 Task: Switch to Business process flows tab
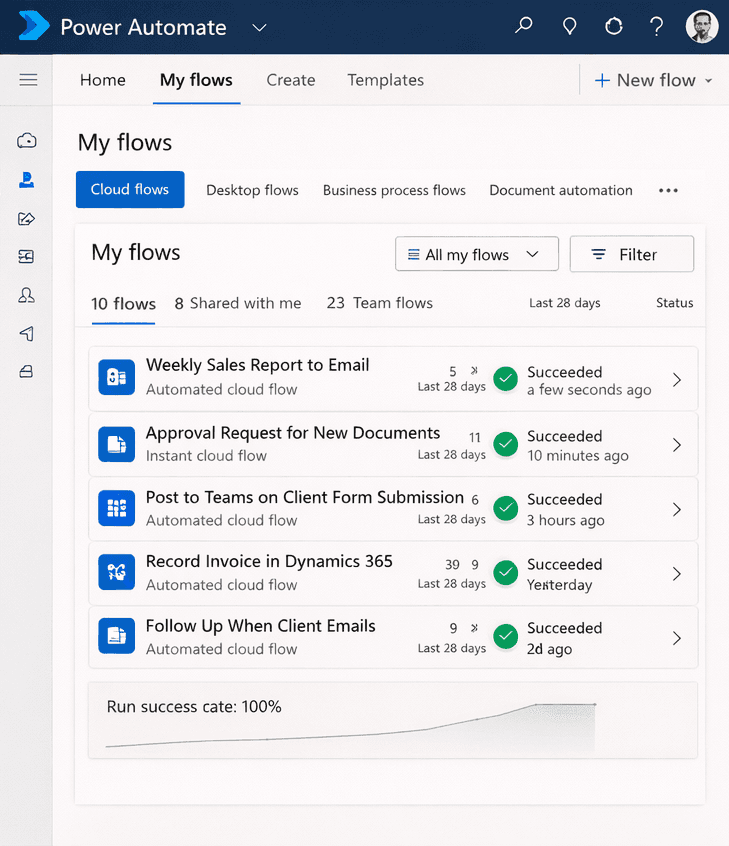click(x=394, y=190)
